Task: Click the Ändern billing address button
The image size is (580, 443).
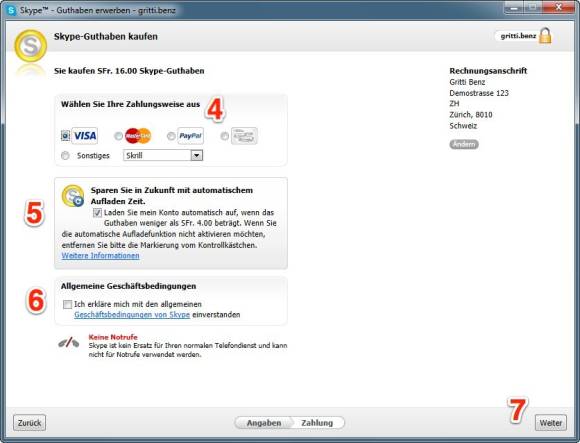Action: [x=464, y=144]
